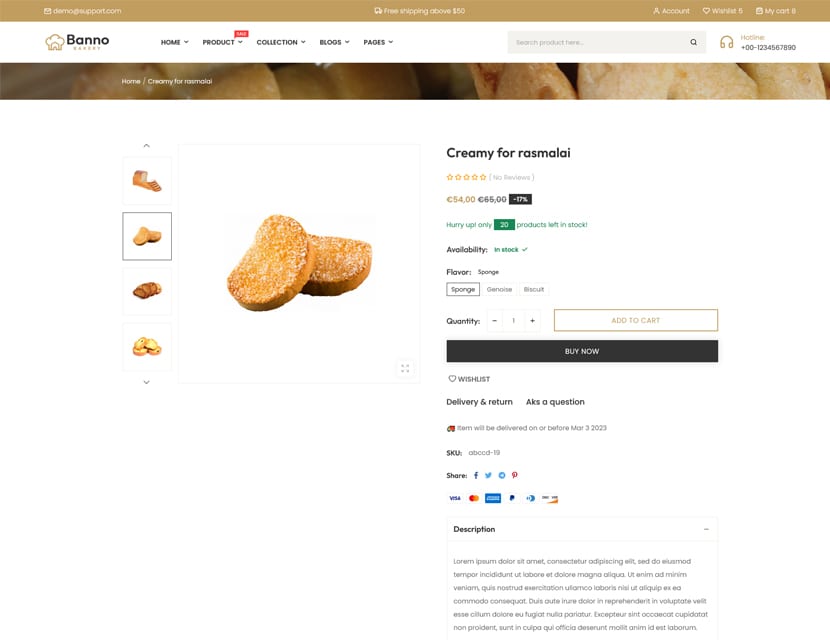Click the Buy Now button
830x640 pixels.
click(x=582, y=351)
